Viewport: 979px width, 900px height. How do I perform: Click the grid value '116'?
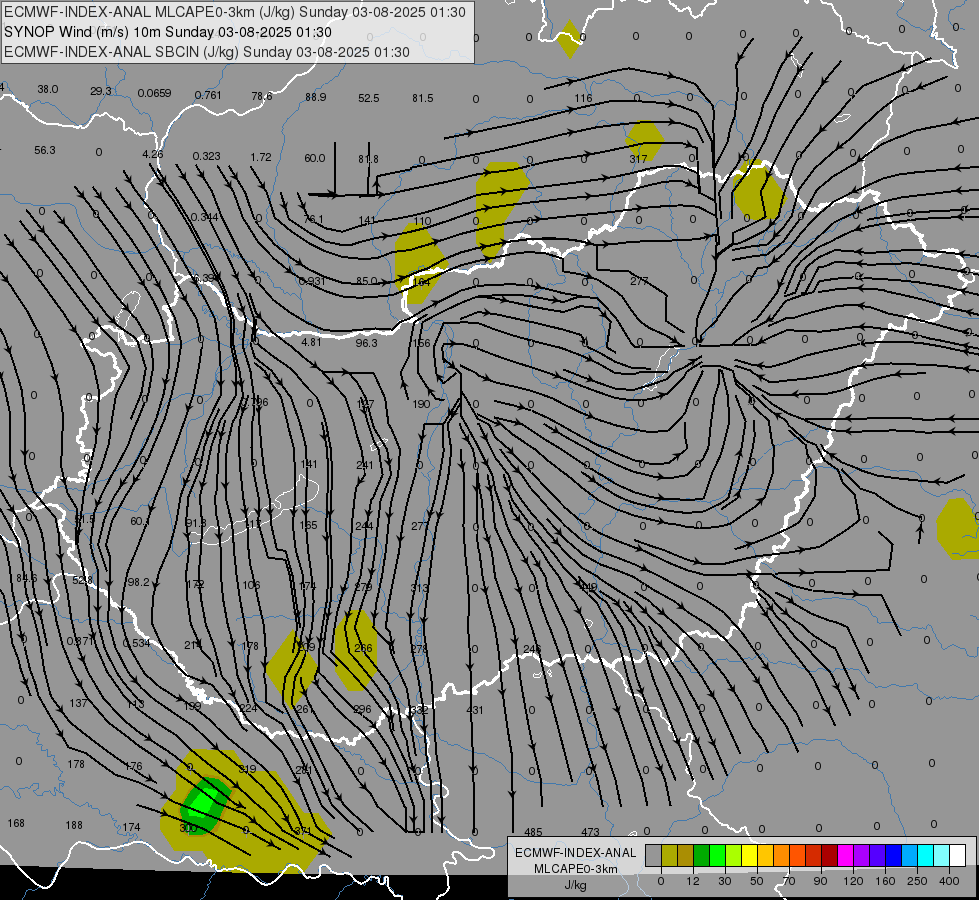(583, 98)
